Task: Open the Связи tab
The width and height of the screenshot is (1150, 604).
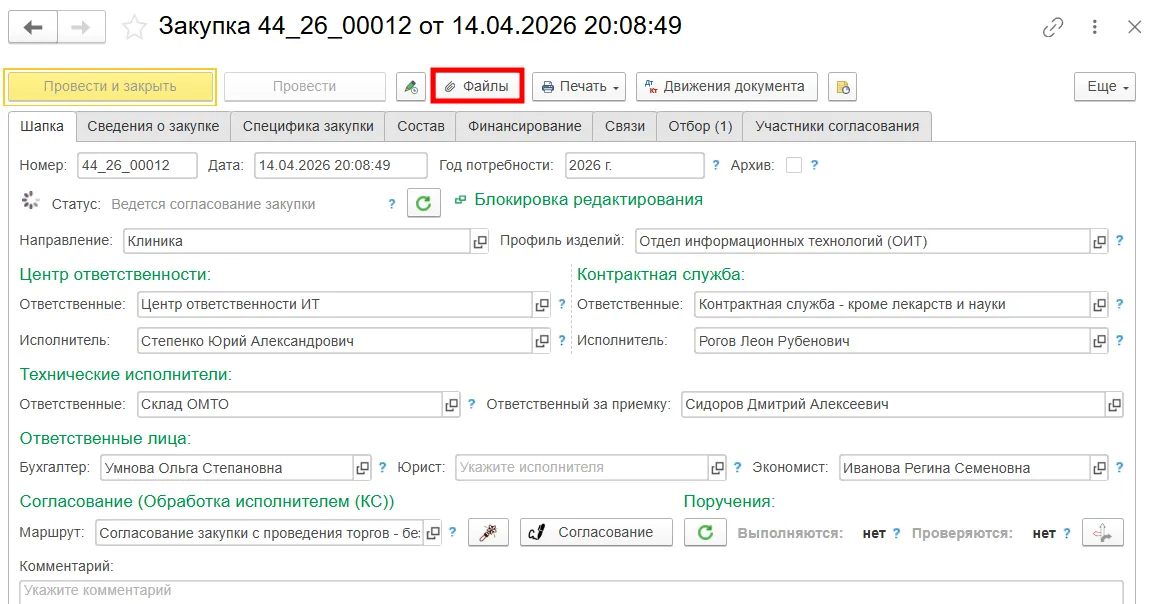Action: 625,126
